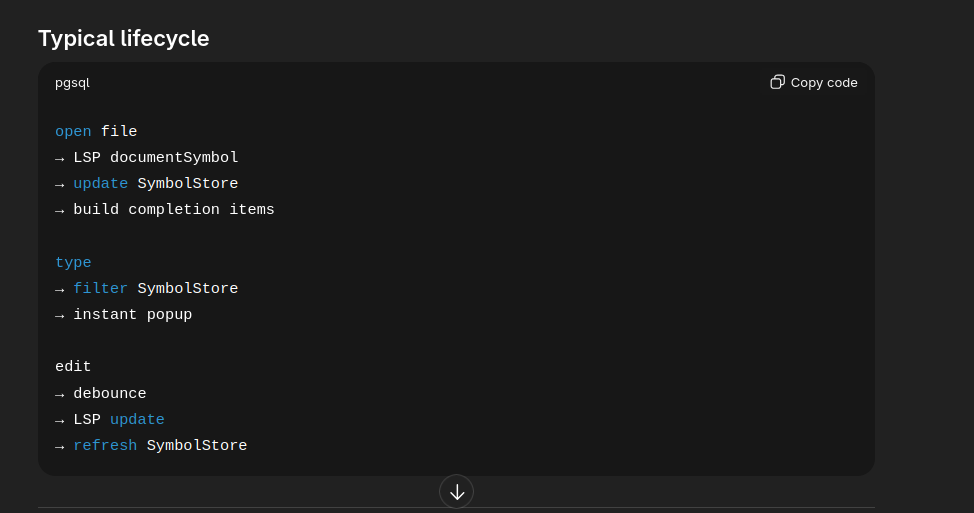
Task: Click the blue "refresh" keyword
Action: click(105, 446)
